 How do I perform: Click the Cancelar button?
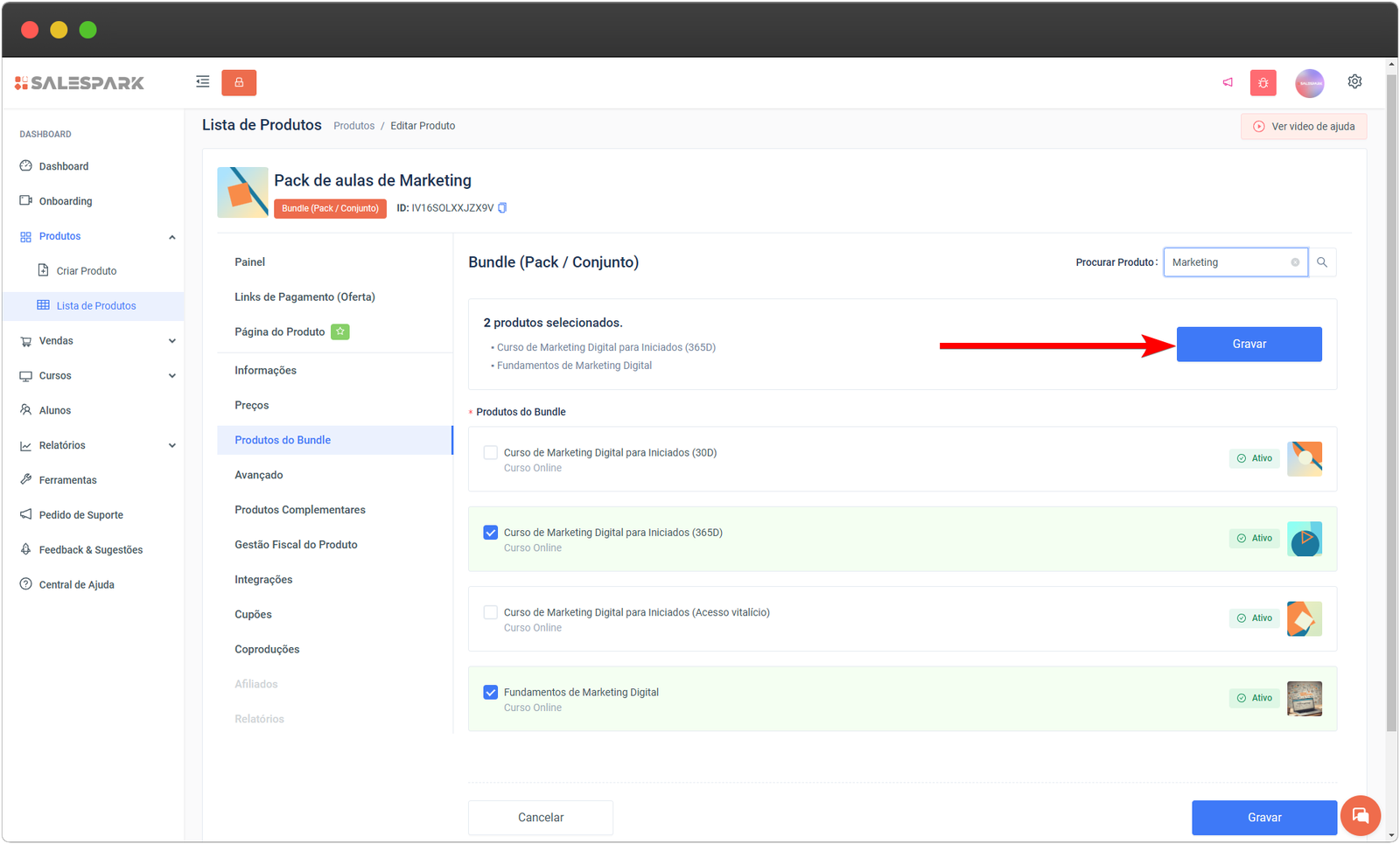coord(541,817)
